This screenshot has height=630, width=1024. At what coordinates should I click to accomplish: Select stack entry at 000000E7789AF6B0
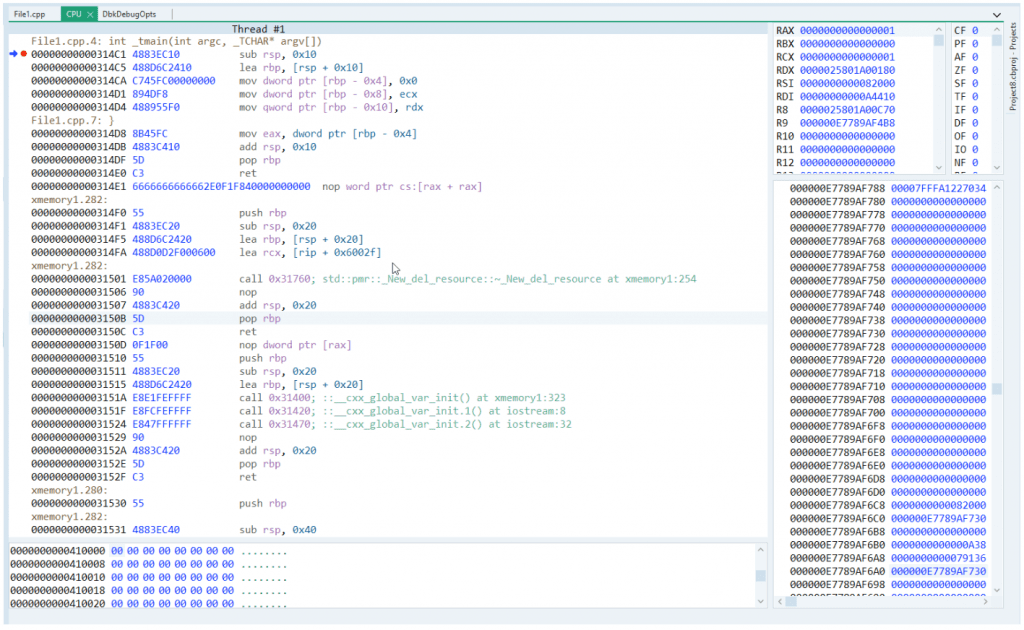887,544
